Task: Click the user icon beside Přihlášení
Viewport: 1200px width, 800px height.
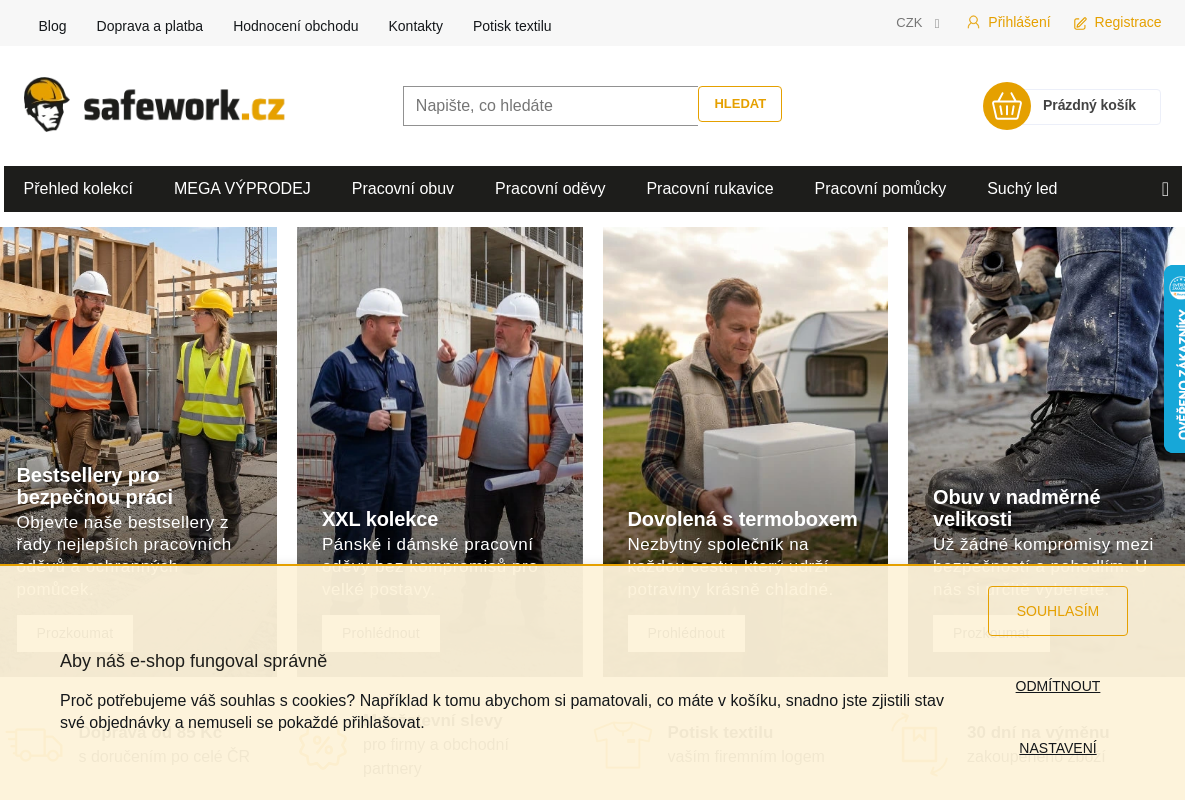Action: 973,22
